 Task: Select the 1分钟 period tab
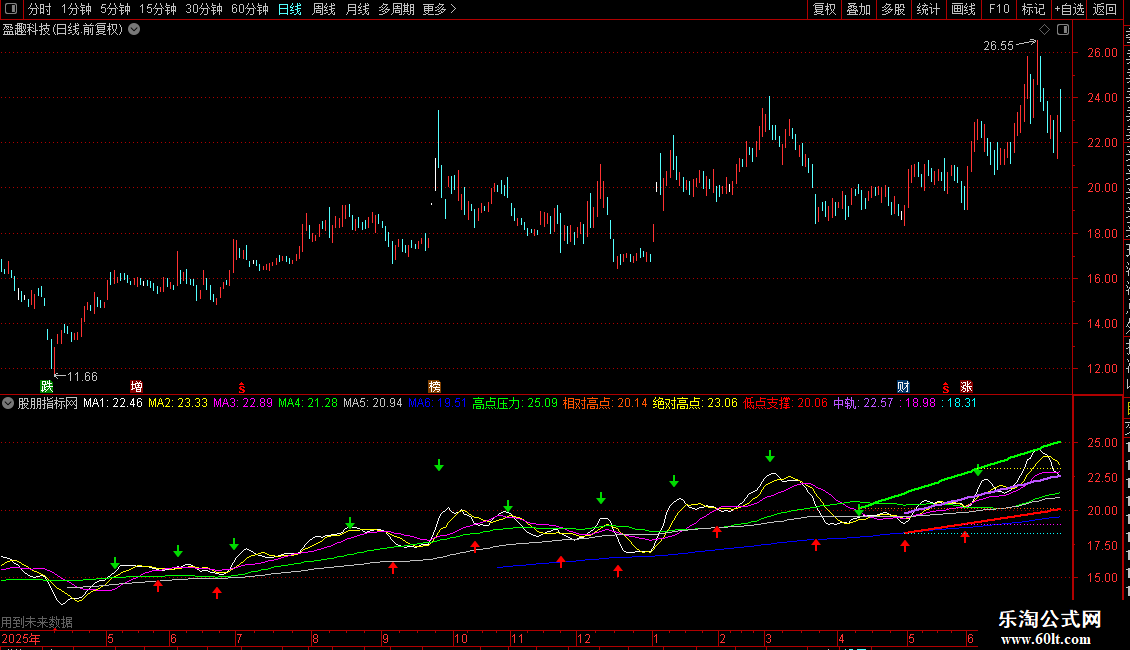76,9
